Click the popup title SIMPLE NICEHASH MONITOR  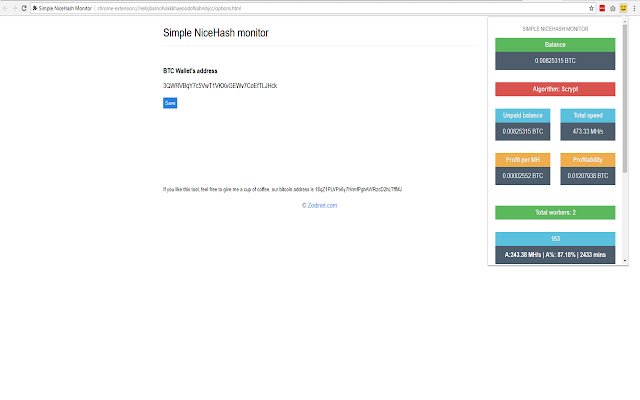pos(555,29)
